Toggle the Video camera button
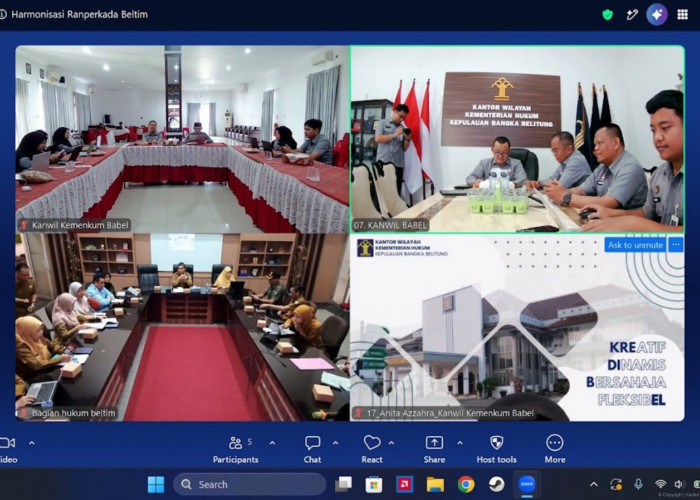The width and height of the screenshot is (700, 500). pyautogui.click(x=7, y=449)
